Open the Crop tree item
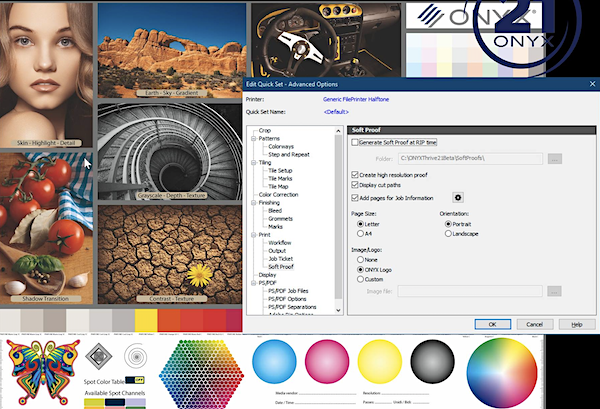This screenshot has width=600, height=409. [x=264, y=130]
